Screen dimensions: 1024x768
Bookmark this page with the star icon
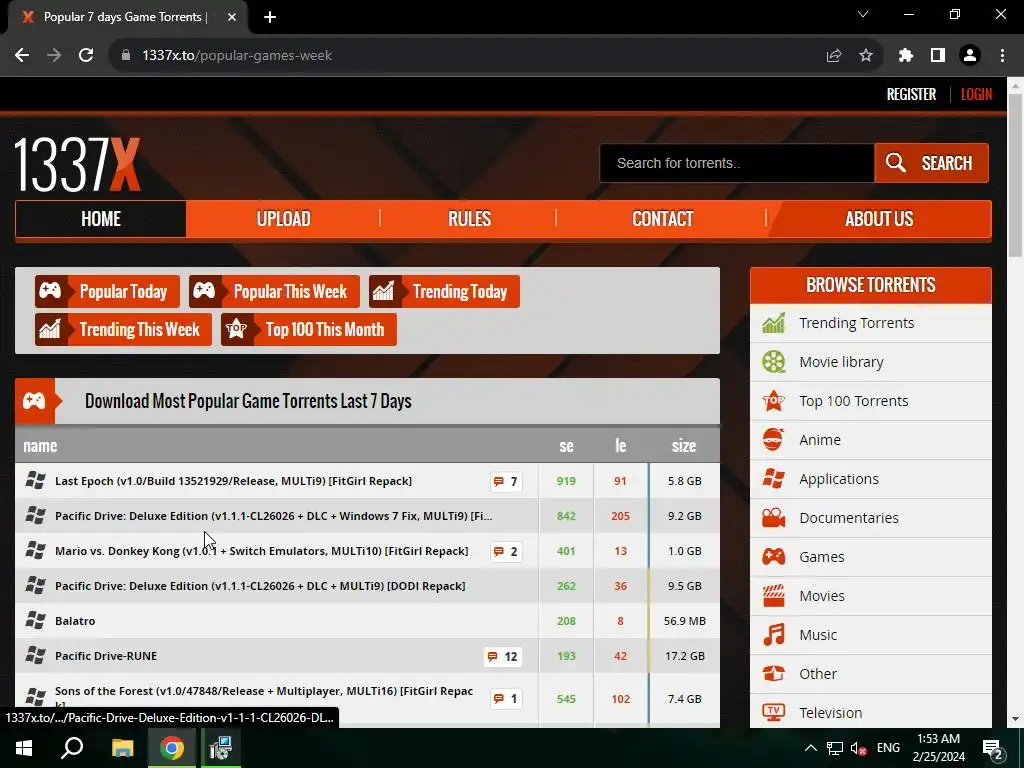[x=866, y=56]
